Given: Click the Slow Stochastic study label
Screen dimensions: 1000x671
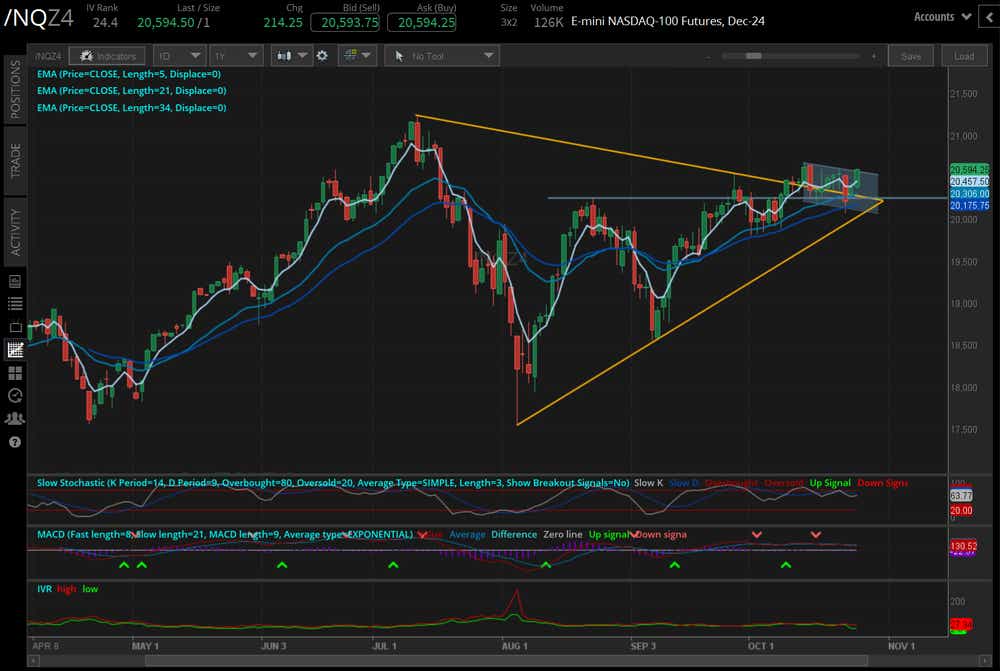Looking at the screenshot, I should point(333,483).
